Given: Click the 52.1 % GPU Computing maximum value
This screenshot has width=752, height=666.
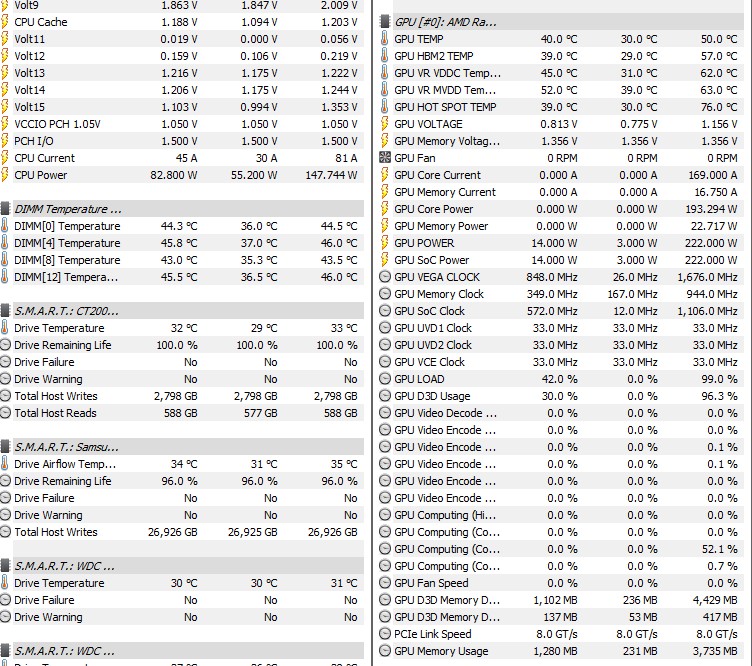Looking at the screenshot, I should tap(720, 549).
